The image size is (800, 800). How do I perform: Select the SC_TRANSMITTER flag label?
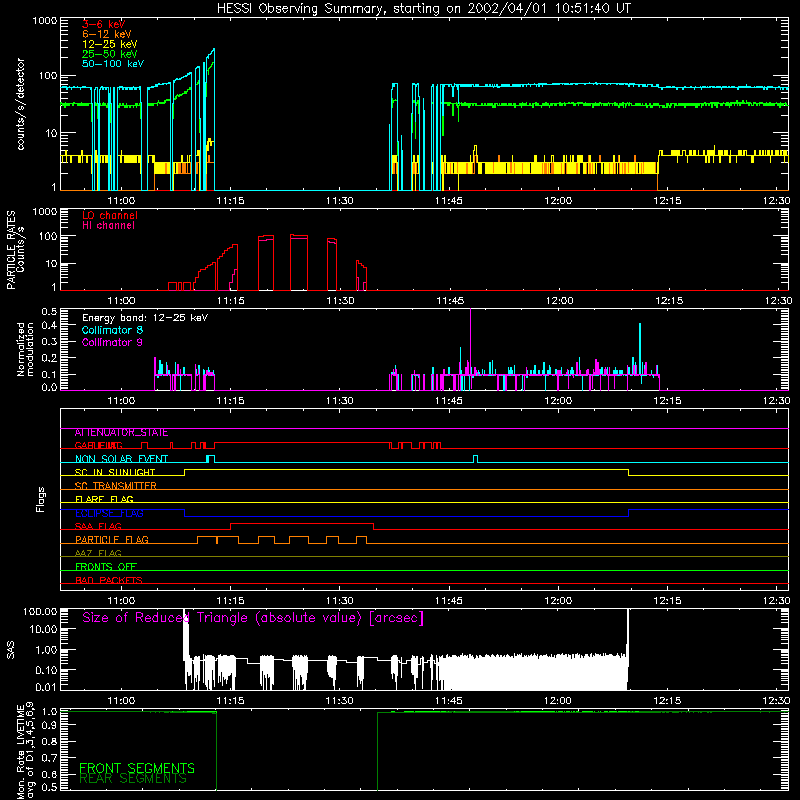[x=116, y=486]
